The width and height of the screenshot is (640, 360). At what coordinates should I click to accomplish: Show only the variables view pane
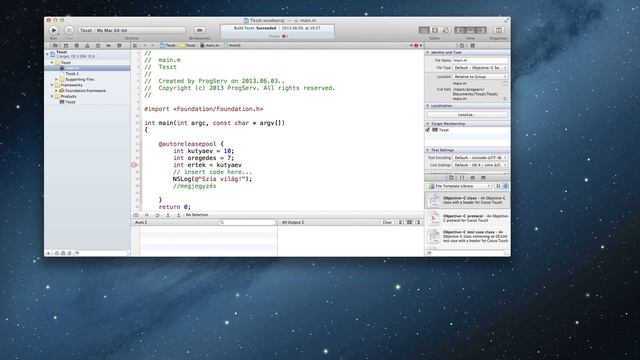[x=401, y=222]
